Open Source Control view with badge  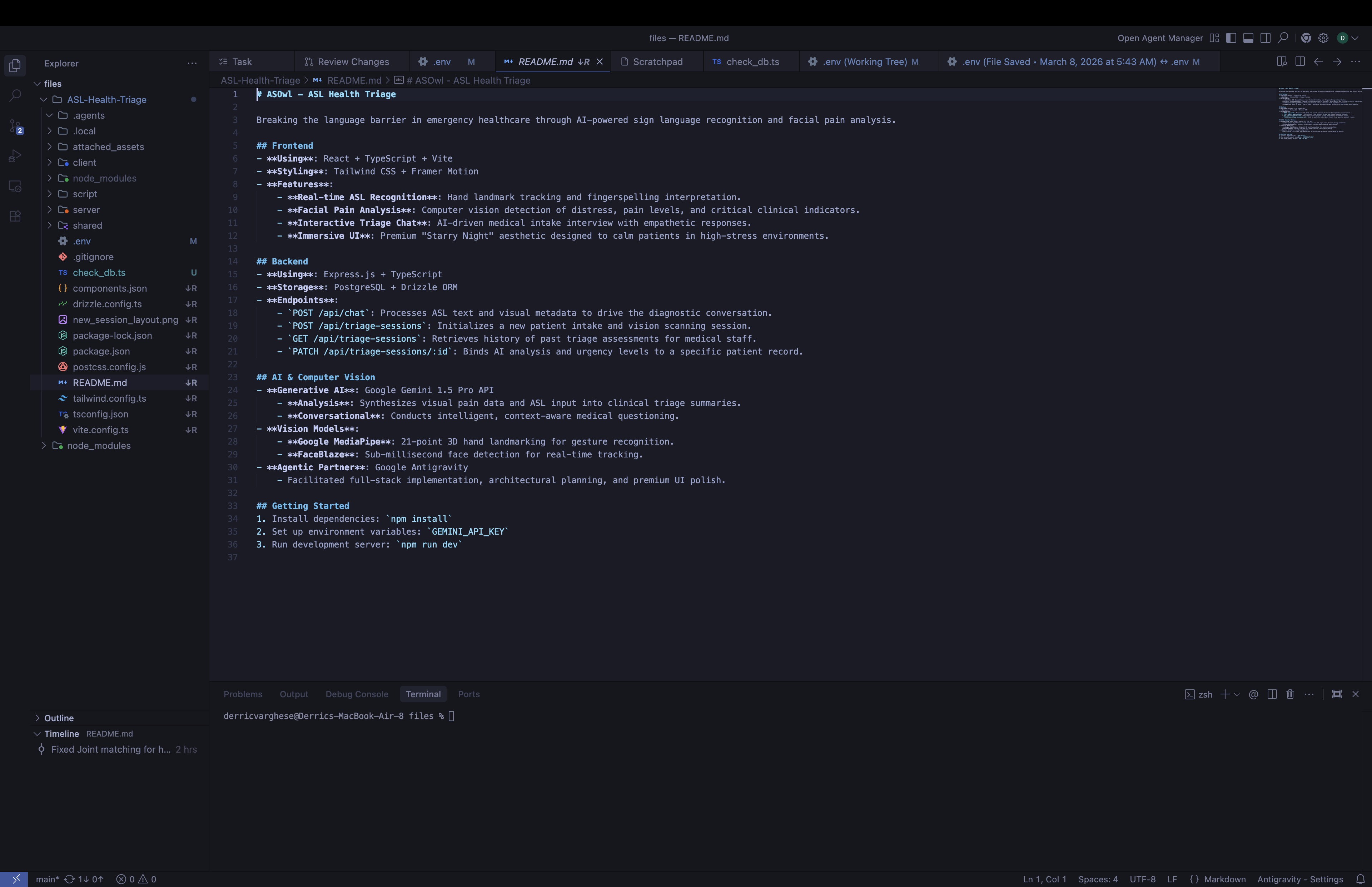tap(16, 126)
